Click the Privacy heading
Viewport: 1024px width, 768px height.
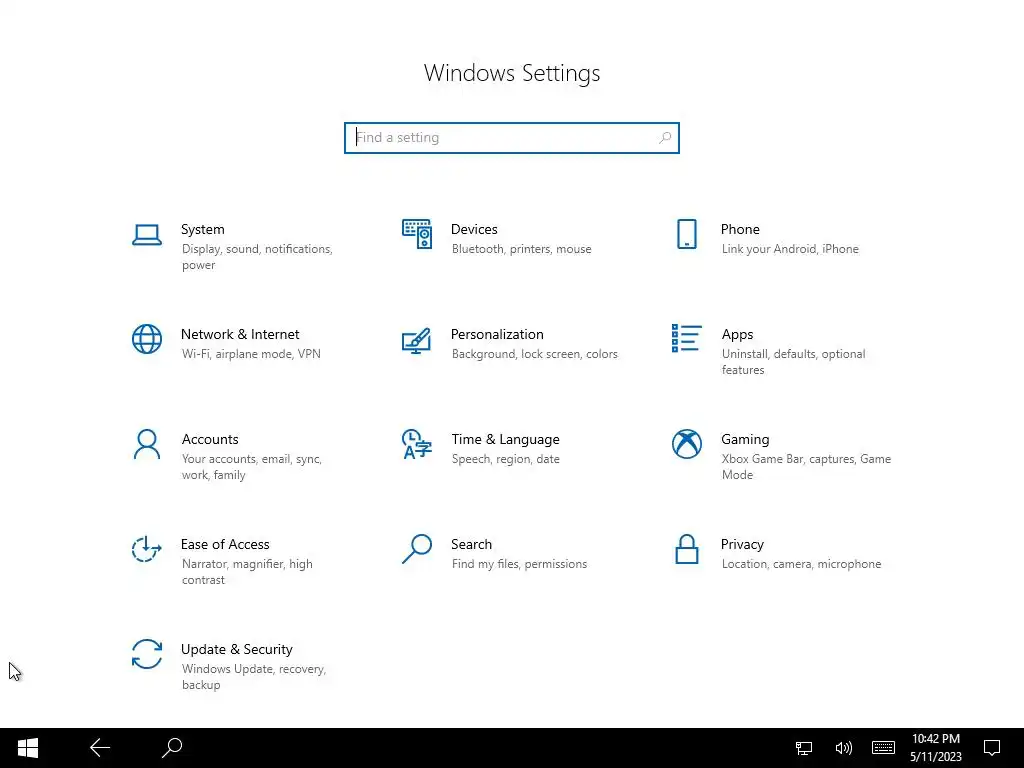coord(742,545)
